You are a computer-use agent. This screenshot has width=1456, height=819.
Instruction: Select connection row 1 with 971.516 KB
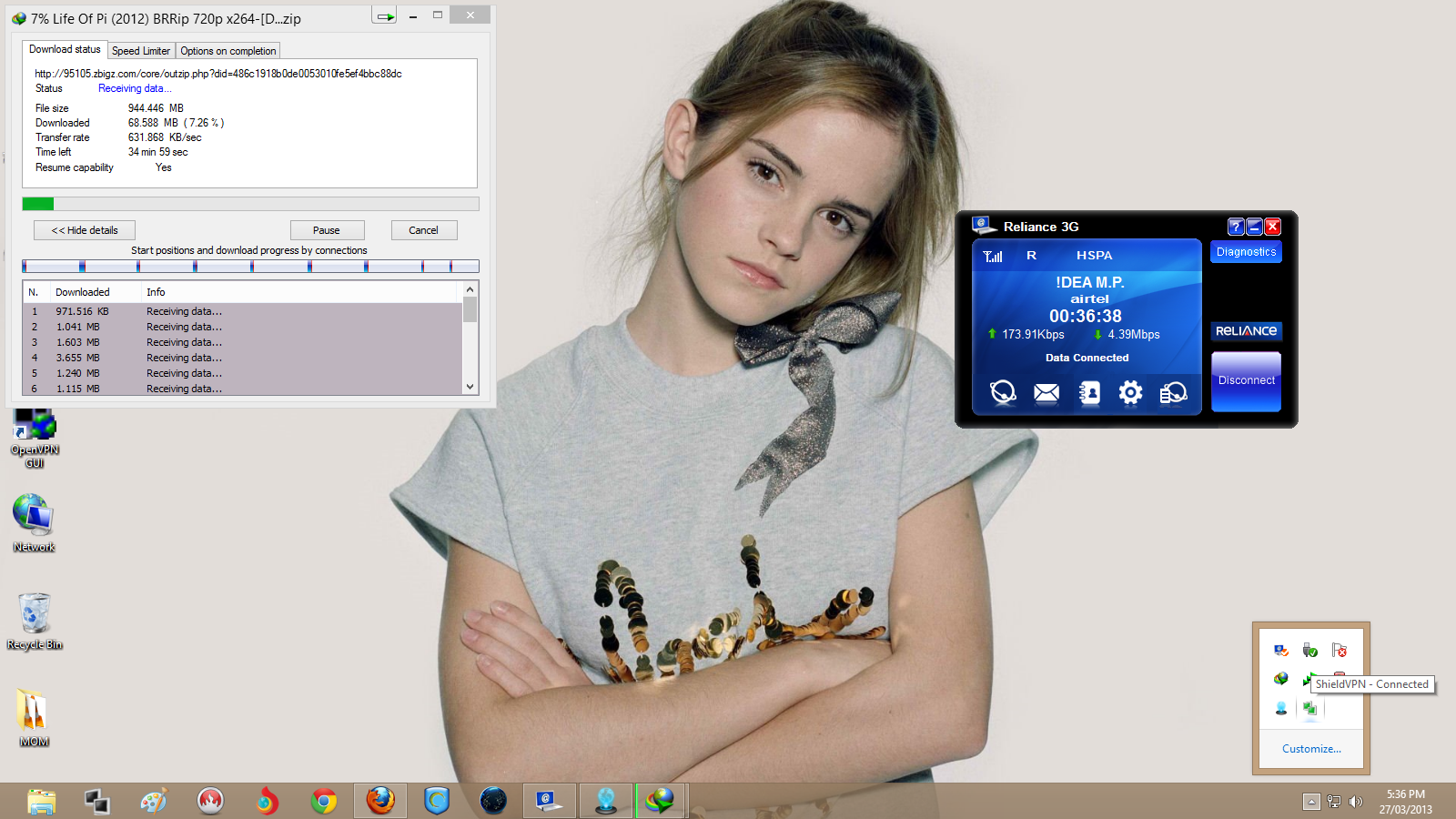tap(243, 311)
